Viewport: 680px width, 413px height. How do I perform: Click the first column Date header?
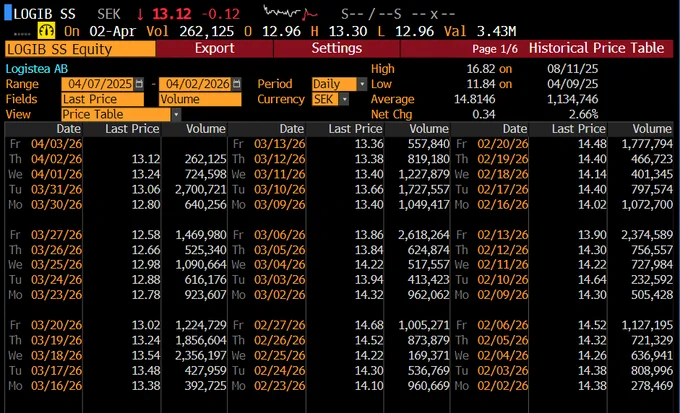point(69,129)
